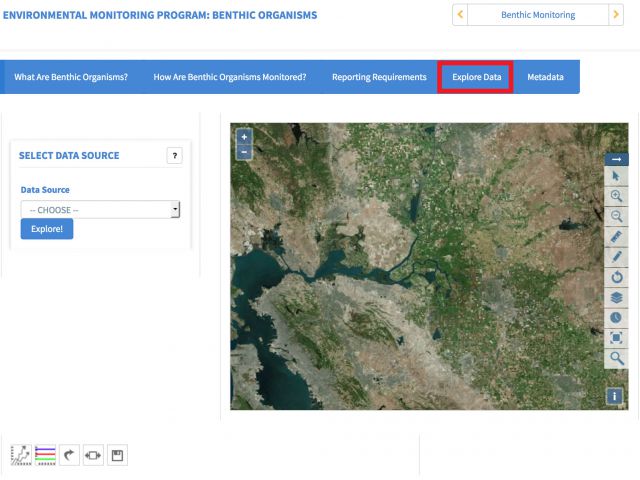This screenshot has width=640, height=480.
Task: Switch to the Metadata tab
Action: pos(545,77)
